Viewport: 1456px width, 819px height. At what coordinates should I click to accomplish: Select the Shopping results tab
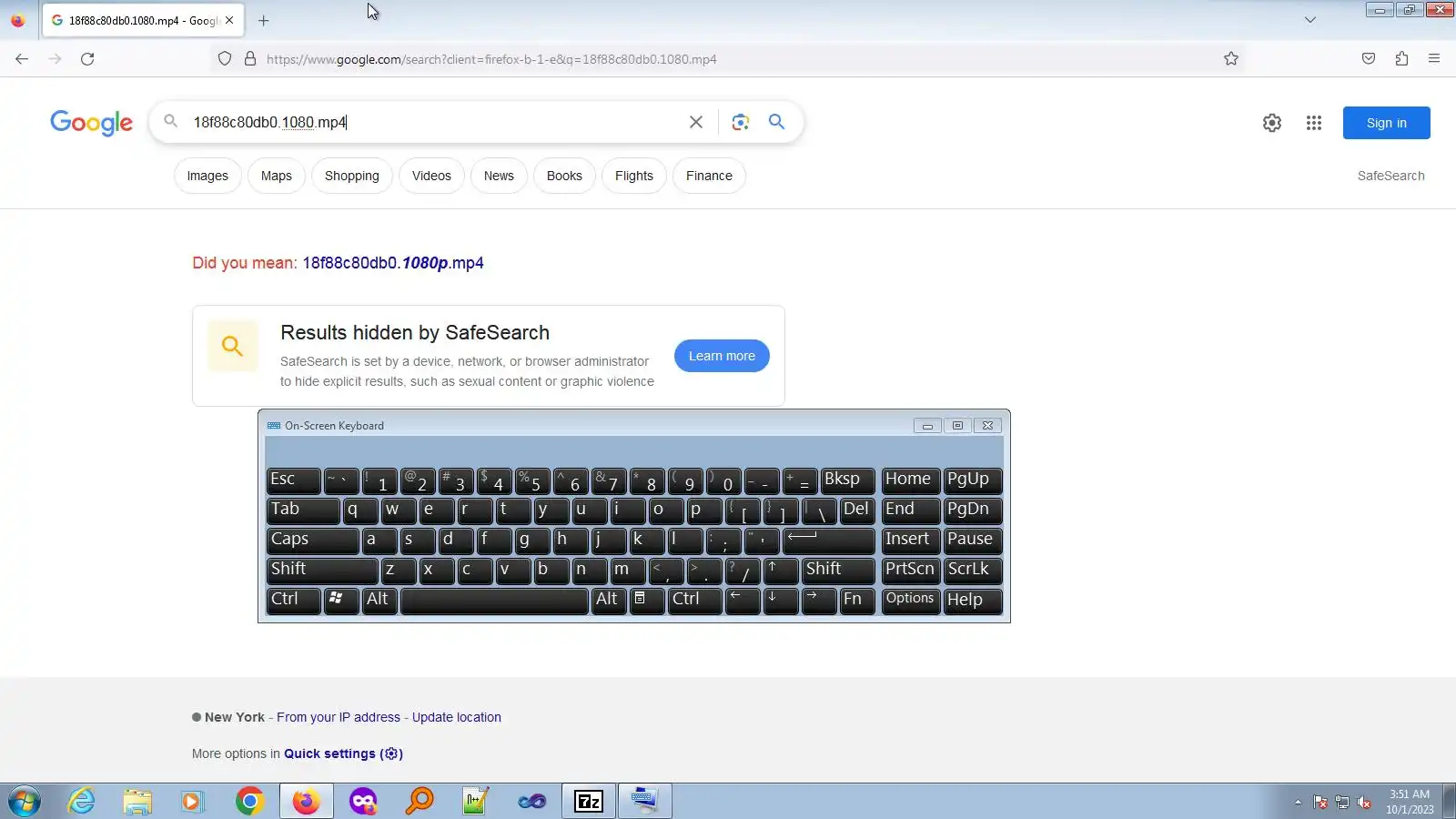pos(352,176)
